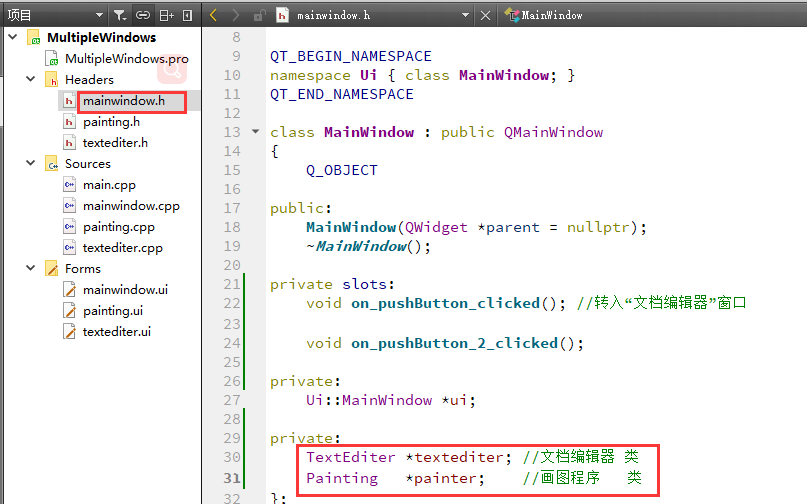807x504 pixels.
Task: Click Painting type on line 31
Action: pyautogui.click(x=342, y=478)
